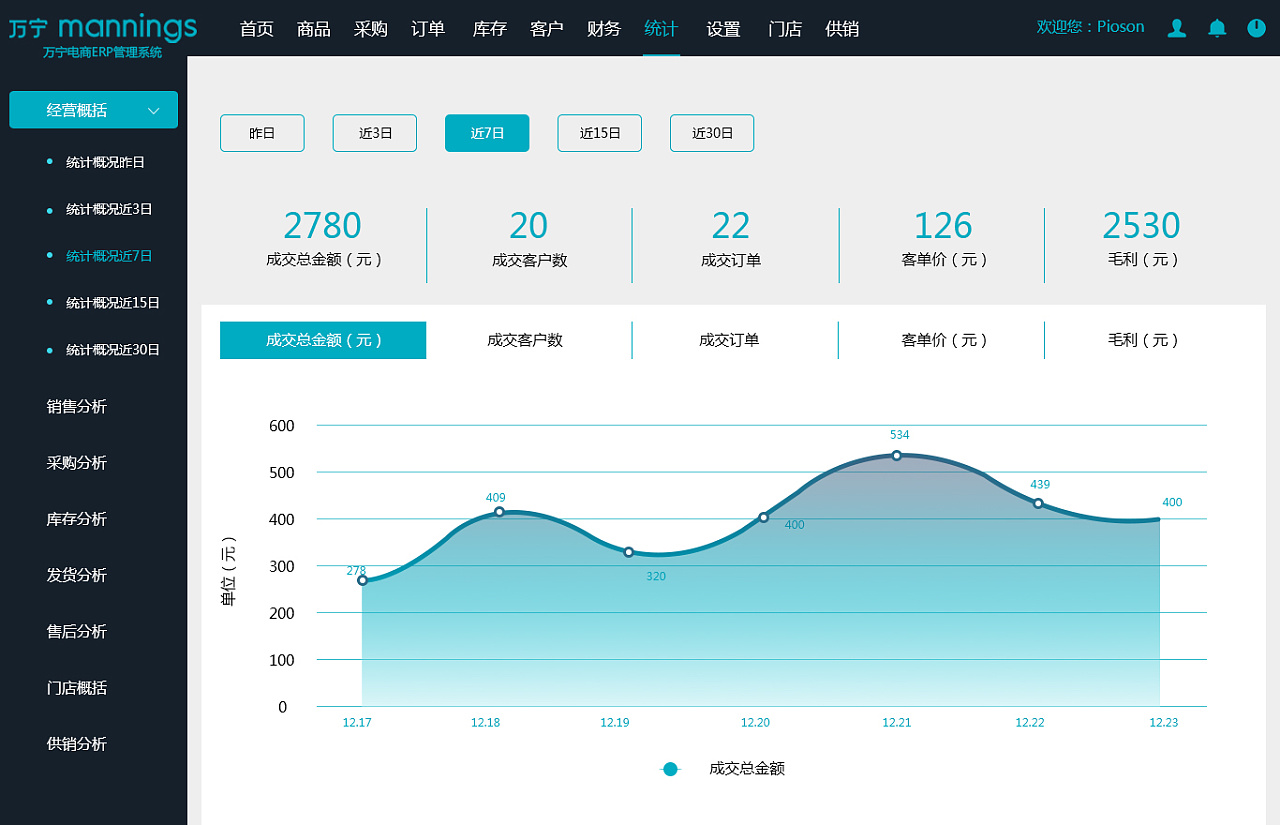Click the bullet icon beside 统计概况近15日
1280x825 pixels.
[x=51, y=302]
